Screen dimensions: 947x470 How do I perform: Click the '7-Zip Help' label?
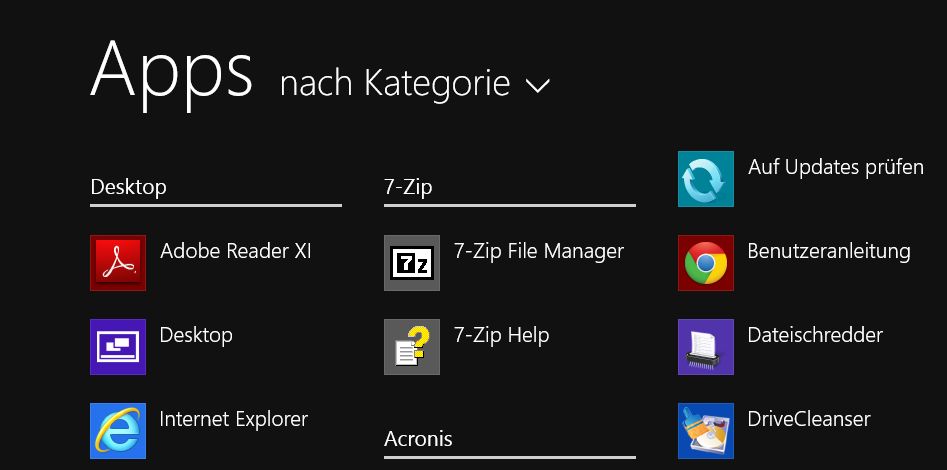(502, 335)
